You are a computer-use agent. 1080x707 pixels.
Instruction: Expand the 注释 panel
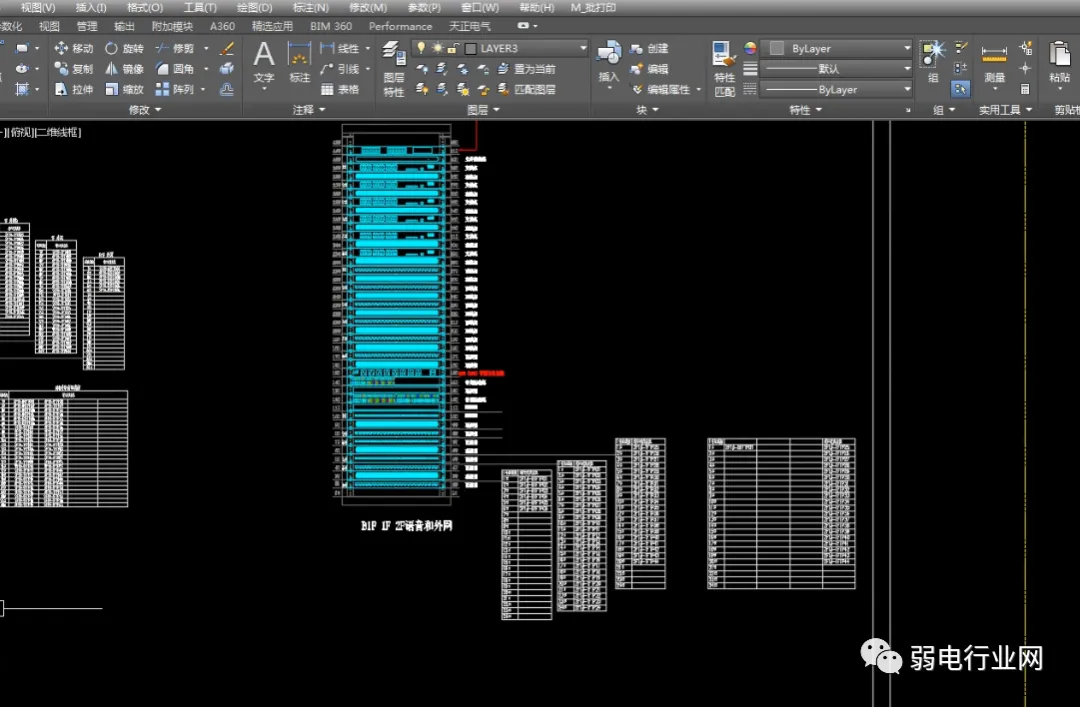click(309, 110)
